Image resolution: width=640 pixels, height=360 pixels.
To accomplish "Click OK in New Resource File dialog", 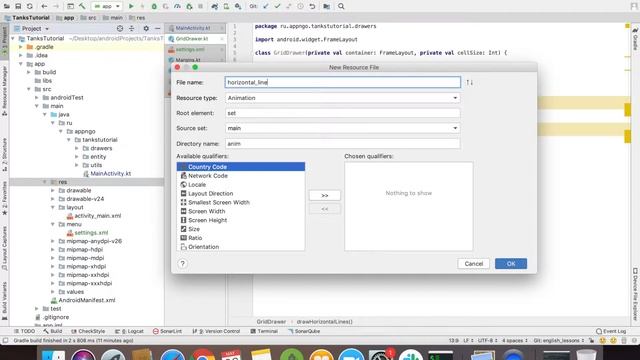I will [511, 264].
